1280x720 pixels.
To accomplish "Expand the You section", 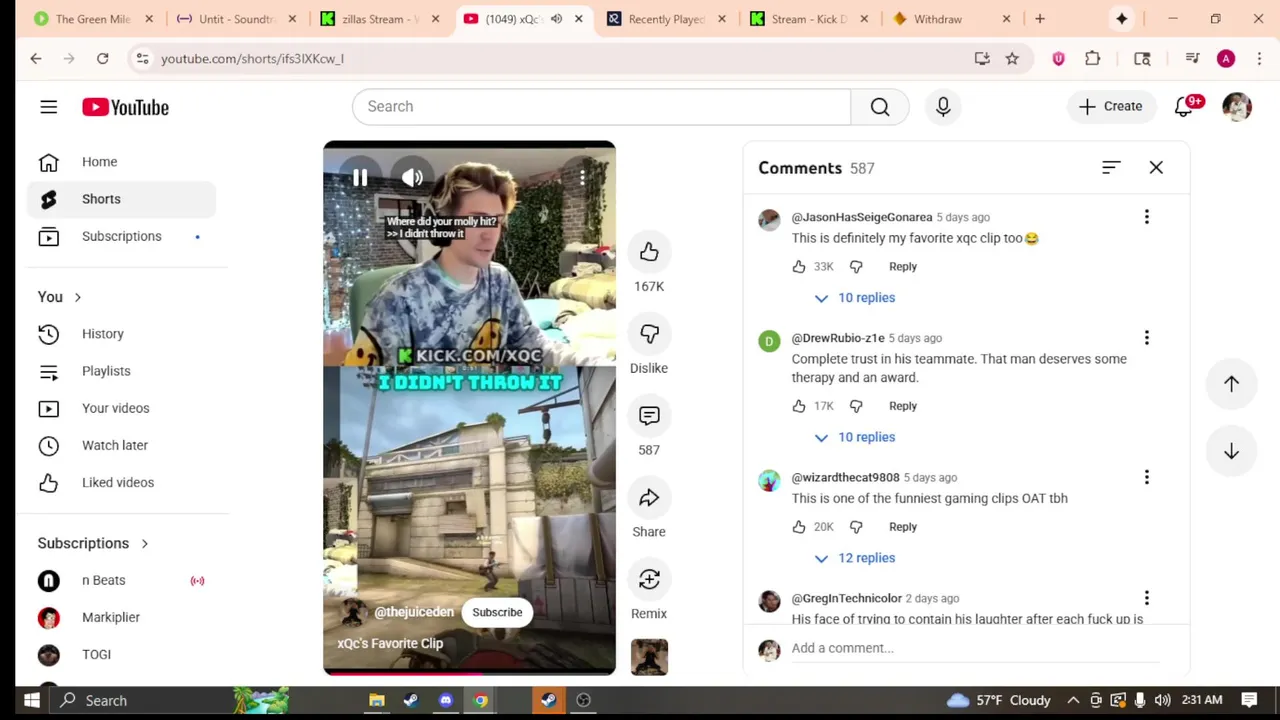I will (x=60, y=297).
